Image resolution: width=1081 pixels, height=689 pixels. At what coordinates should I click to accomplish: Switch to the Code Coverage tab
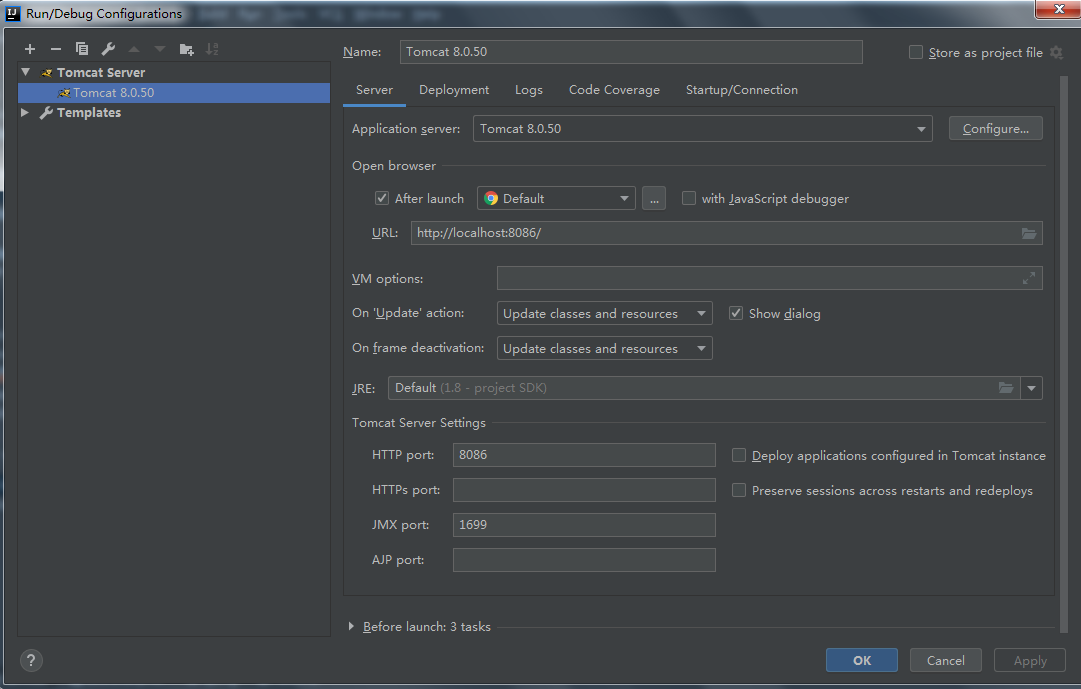pos(614,90)
